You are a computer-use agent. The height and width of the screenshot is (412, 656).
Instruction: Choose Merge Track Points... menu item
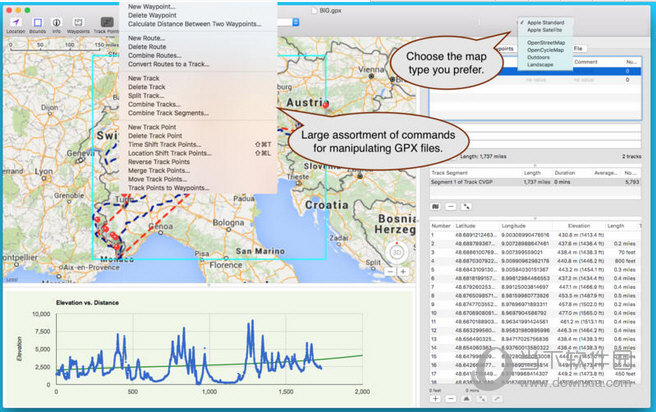click(159, 171)
